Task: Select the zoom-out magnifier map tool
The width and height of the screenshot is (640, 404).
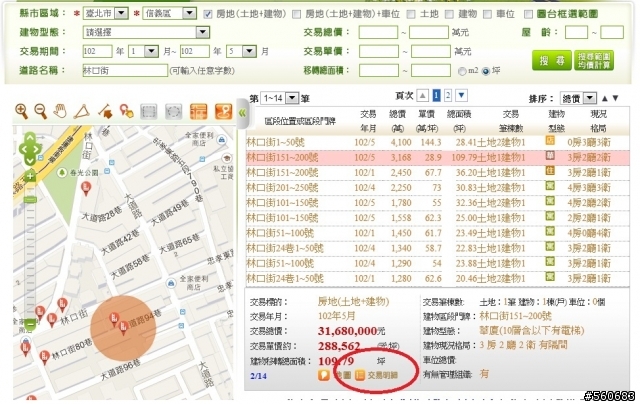Action: [x=40, y=111]
